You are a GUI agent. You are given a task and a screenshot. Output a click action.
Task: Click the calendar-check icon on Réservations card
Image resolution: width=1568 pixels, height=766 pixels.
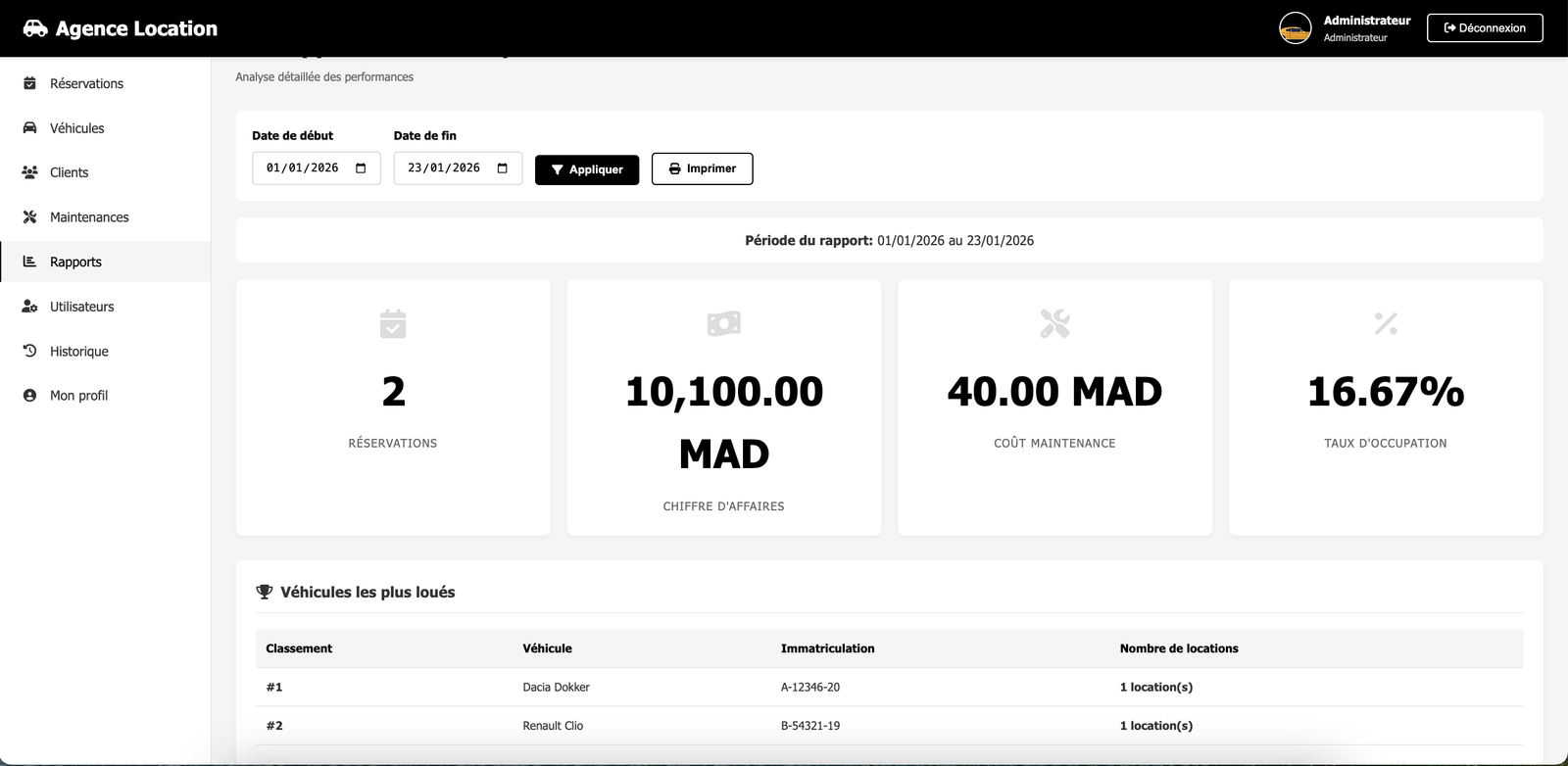coord(393,323)
